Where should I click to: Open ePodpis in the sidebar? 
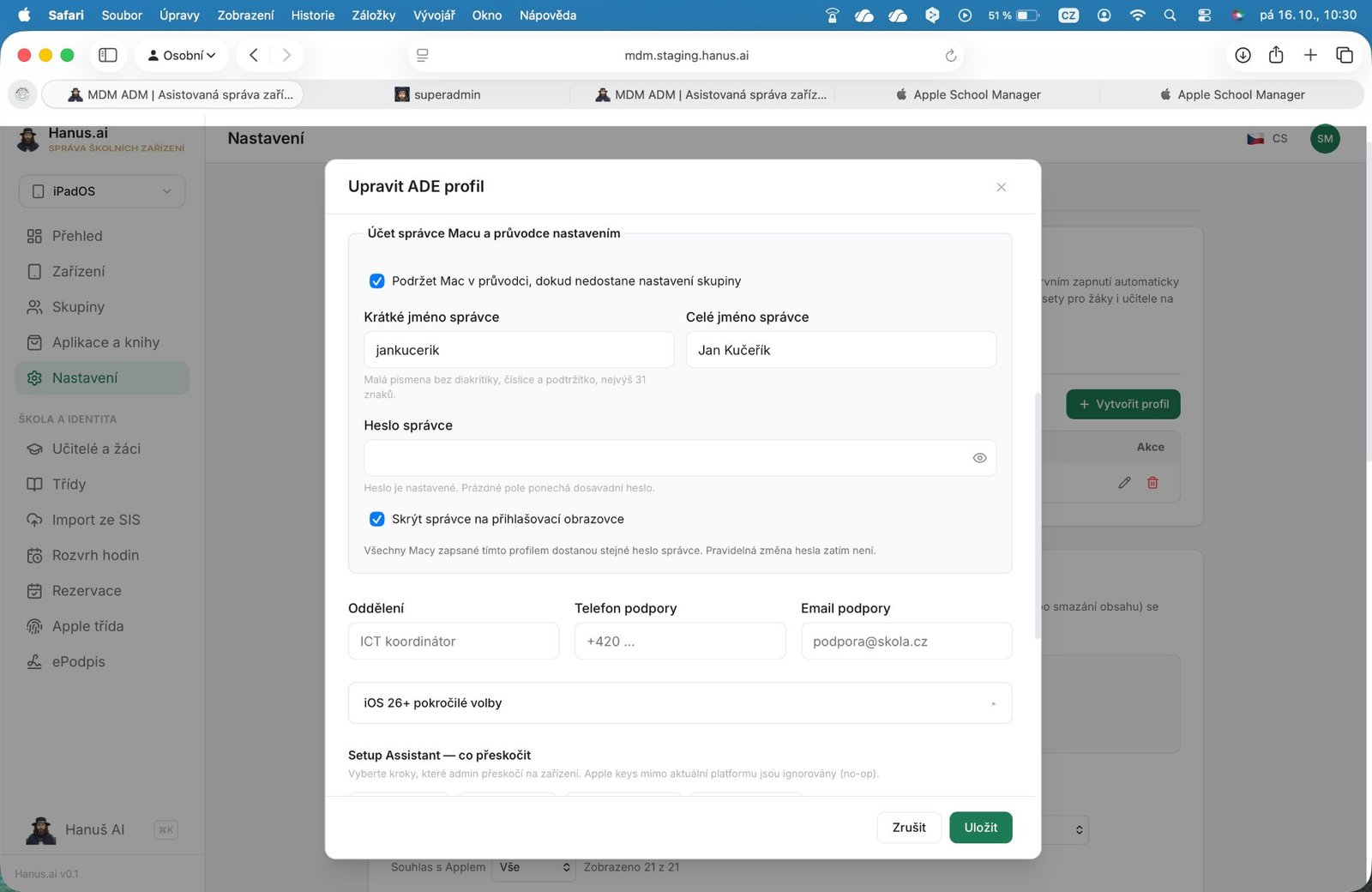[x=102, y=662]
